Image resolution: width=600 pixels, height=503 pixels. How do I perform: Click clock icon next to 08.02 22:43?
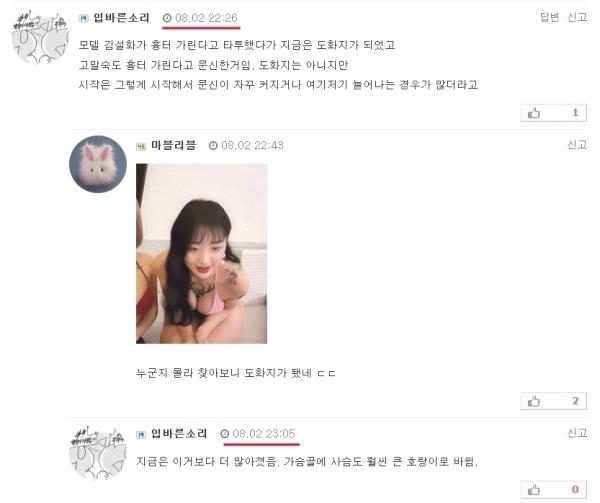(x=213, y=146)
